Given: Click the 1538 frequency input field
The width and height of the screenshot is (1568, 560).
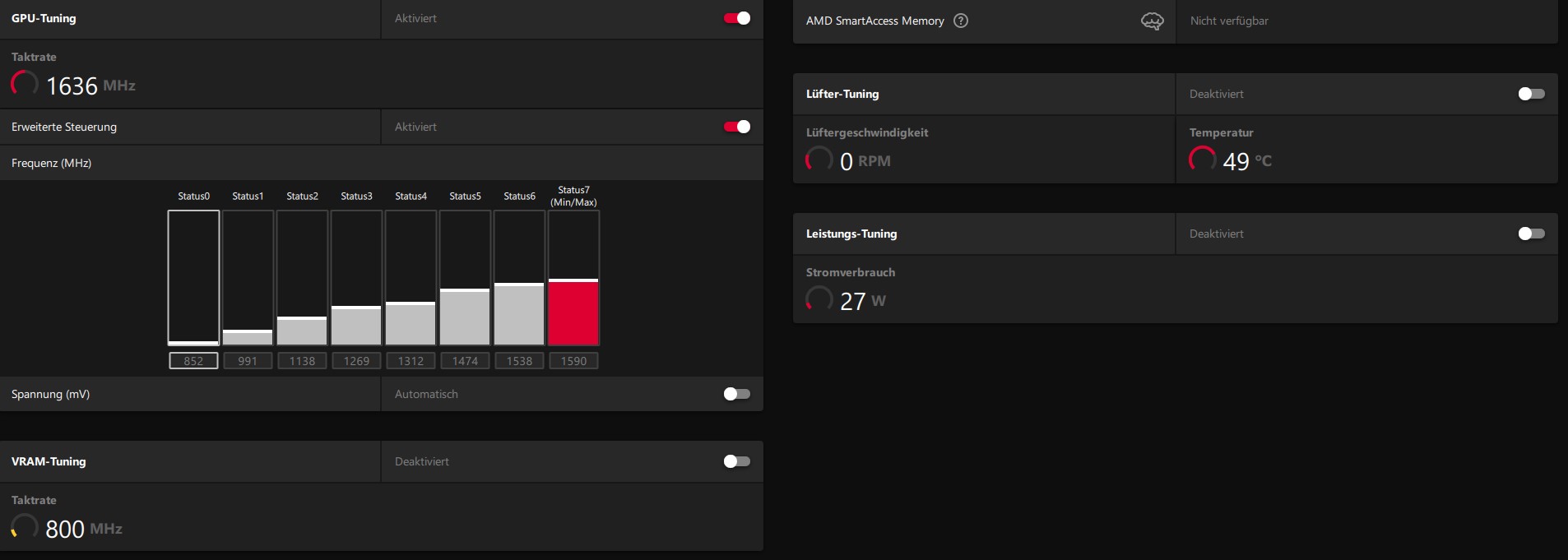Looking at the screenshot, I should pos(519,361).
